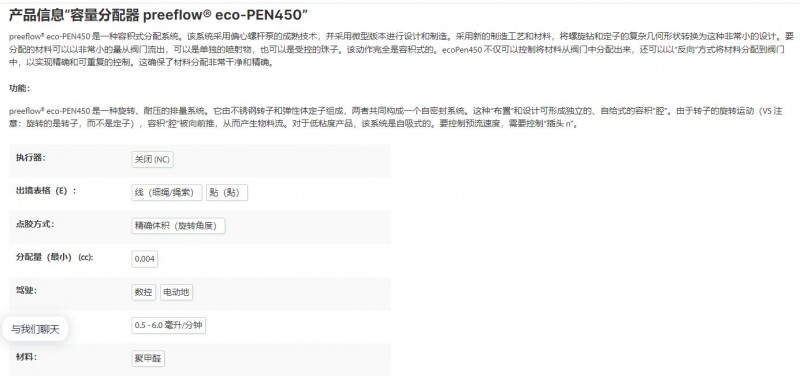Select the 电动地 drive tag
800x376 pixels.
(177, 292)
